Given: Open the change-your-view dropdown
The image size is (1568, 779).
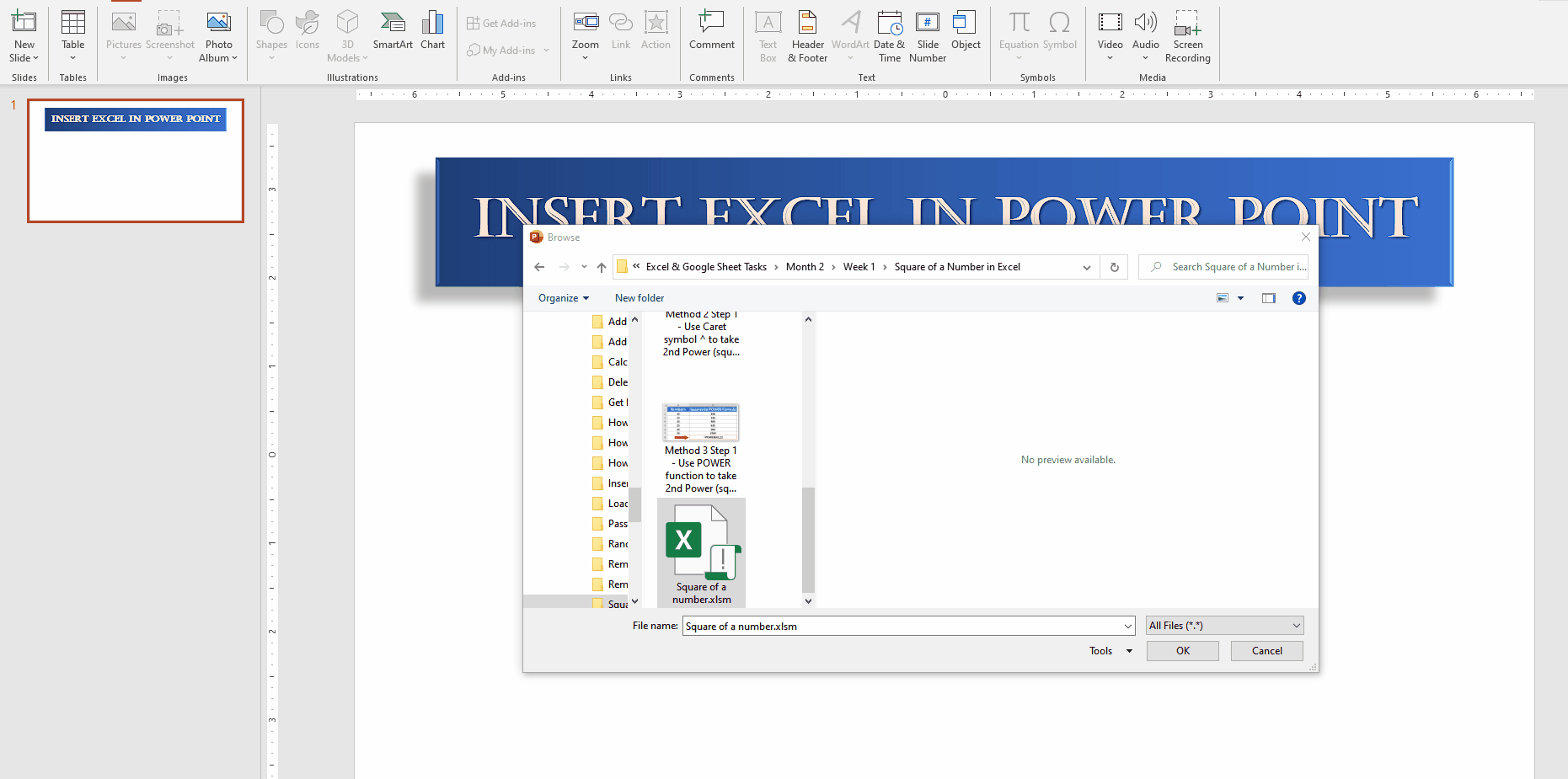Looking at the screenshot, I should coord(1239,297).
